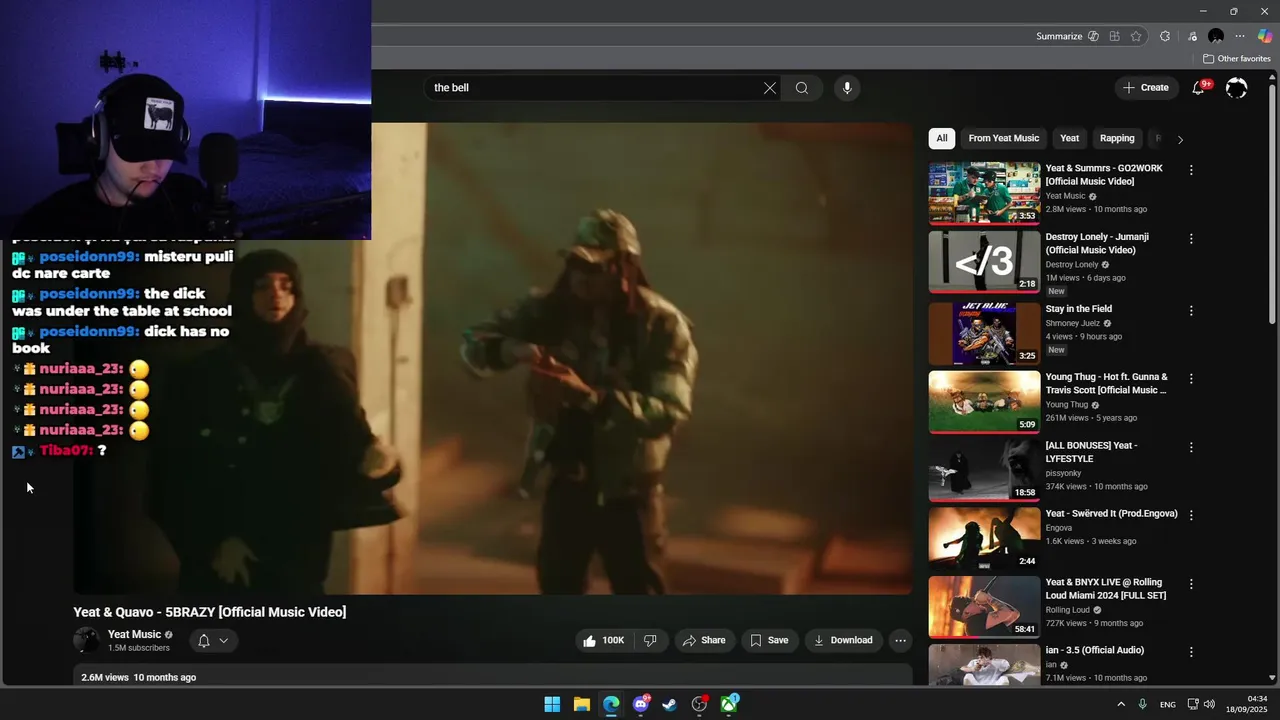Image resolution: width=1280 pixels, height=720 pixels.
Task: Select the All filter chip
Action: pos(942,138)
